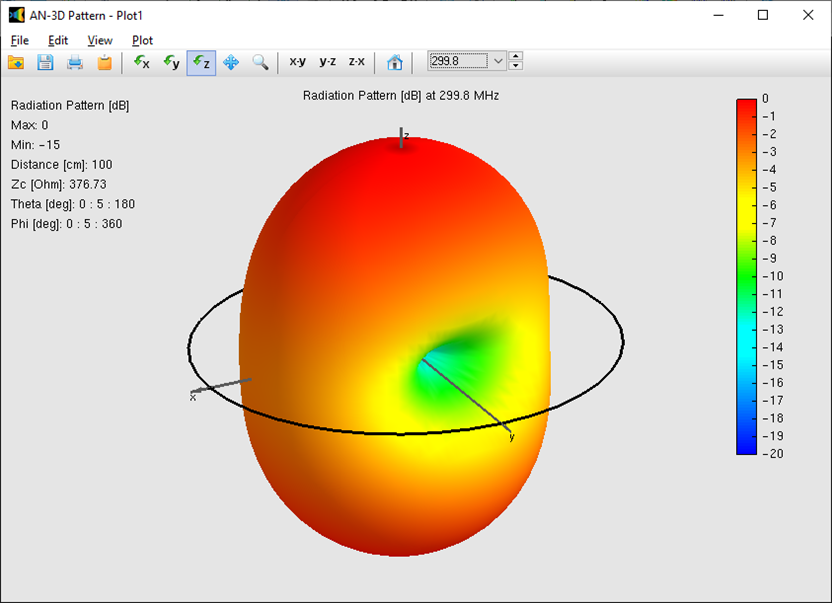The height and width of the screenshot is (603, 832).
Task: Open the Plot menu
Action: pos(142,40)
